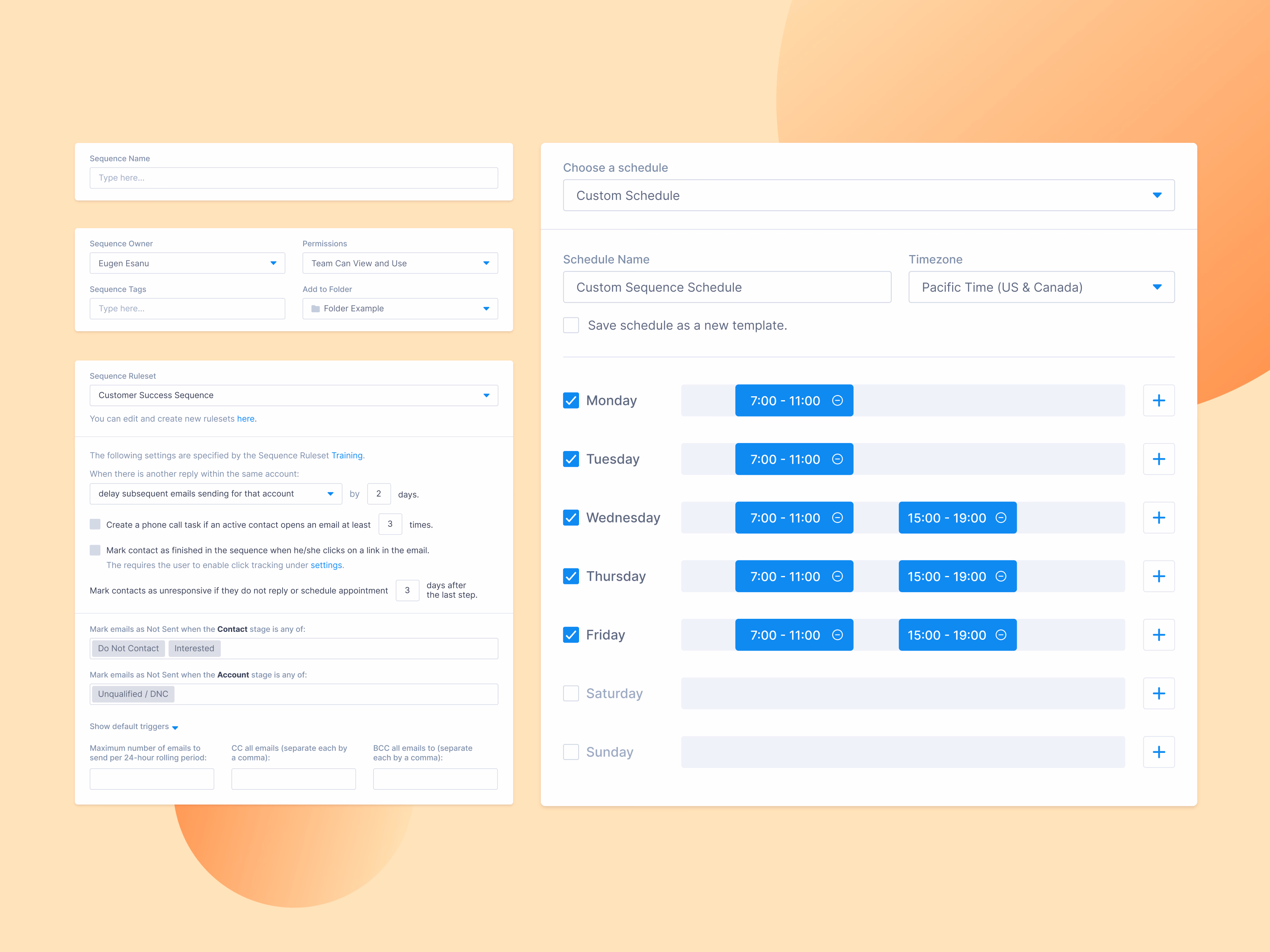Add a time slot to Tuesday

click(x=1158, y=459)
